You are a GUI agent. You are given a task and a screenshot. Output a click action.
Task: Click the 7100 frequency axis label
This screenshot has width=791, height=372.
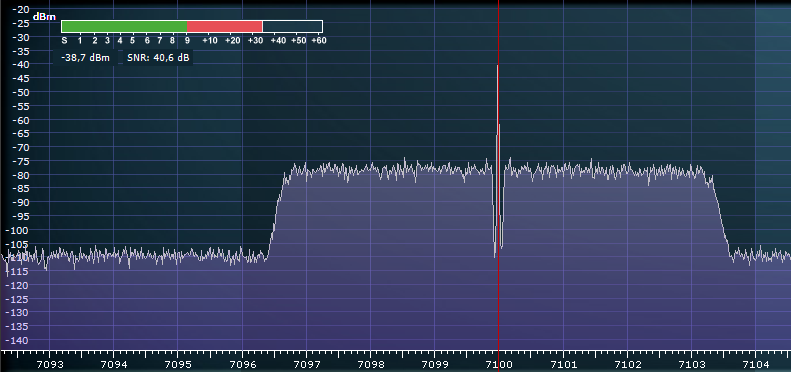(498, 364)
